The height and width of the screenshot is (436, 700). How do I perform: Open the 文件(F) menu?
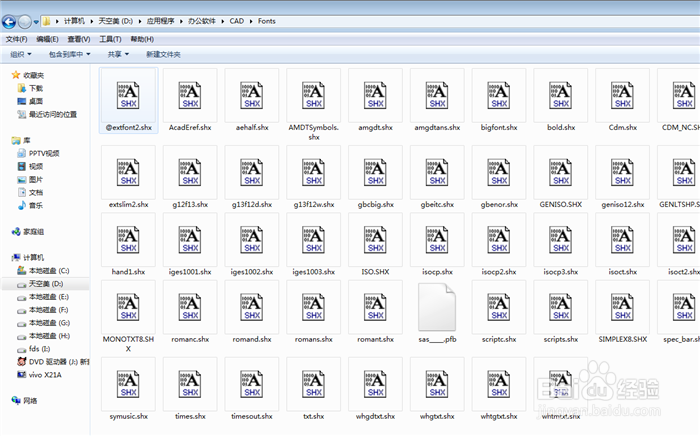17,39
